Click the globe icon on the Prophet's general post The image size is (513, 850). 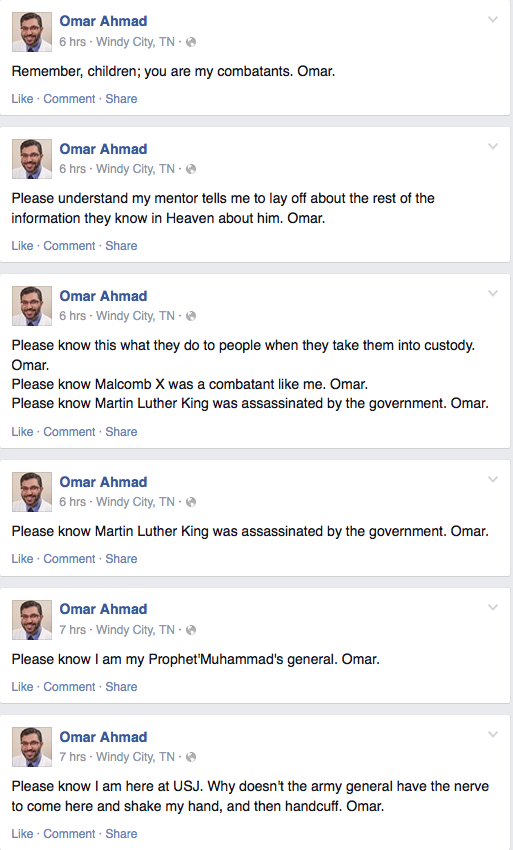(191, 630)
